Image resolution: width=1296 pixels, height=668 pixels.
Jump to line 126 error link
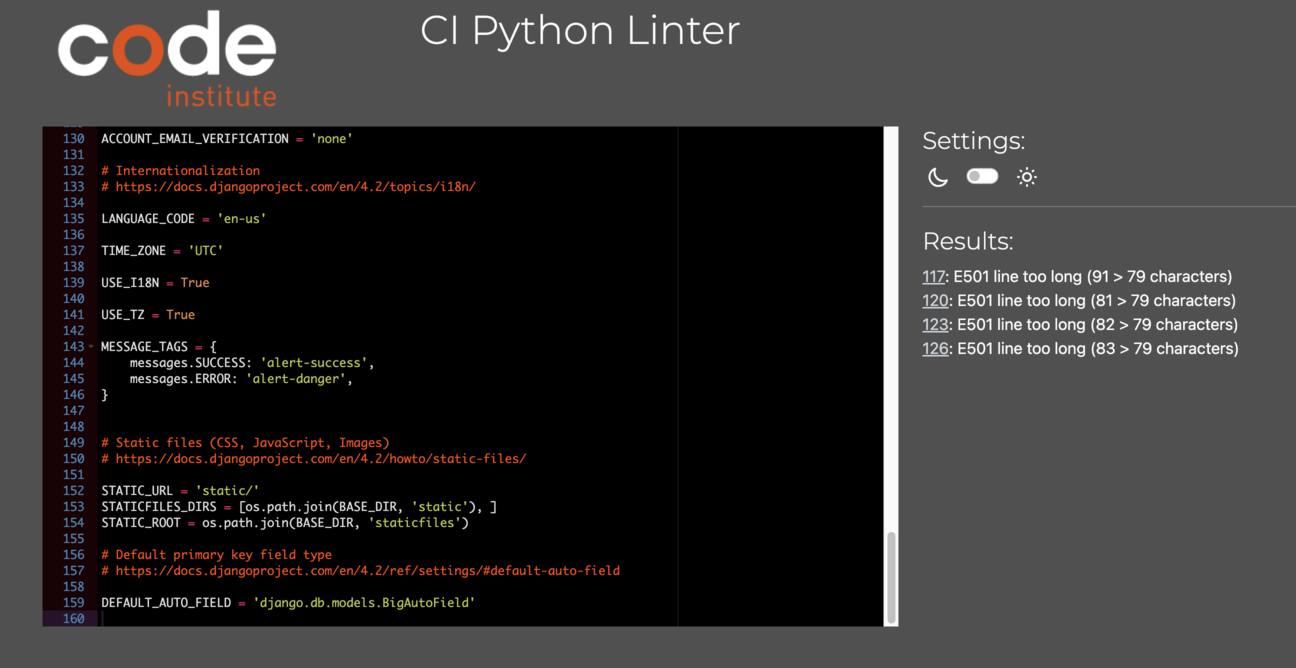(x=936, y=348)
